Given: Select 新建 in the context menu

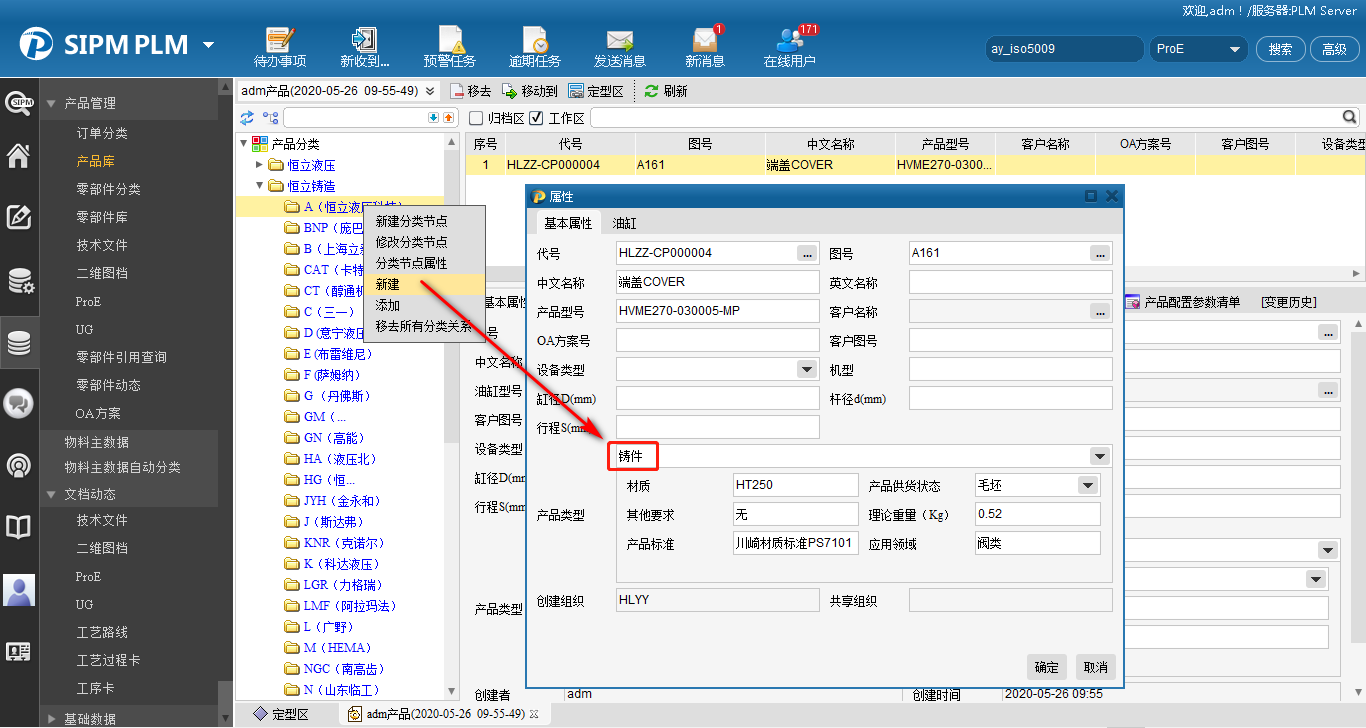Looking at the screenshot, I should click(x=388, y=284).
